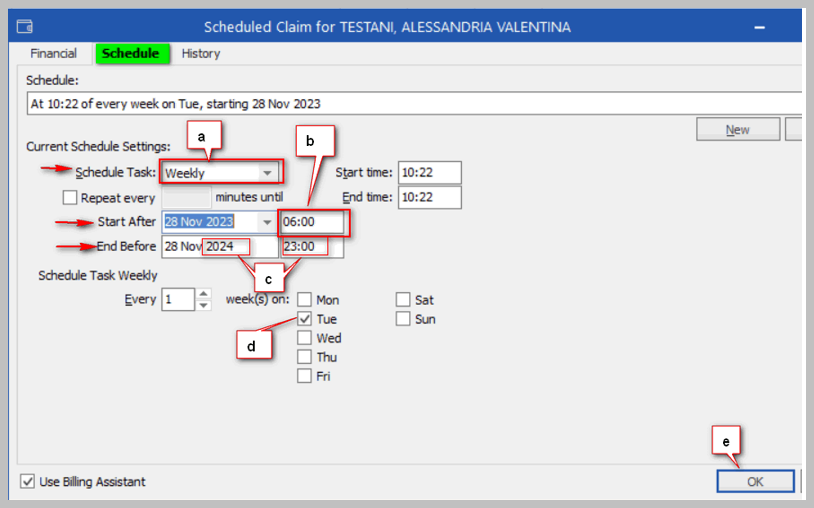Click the window icon in title bar
The height and width of the screenshot is (508, 814).
[25, 27]
